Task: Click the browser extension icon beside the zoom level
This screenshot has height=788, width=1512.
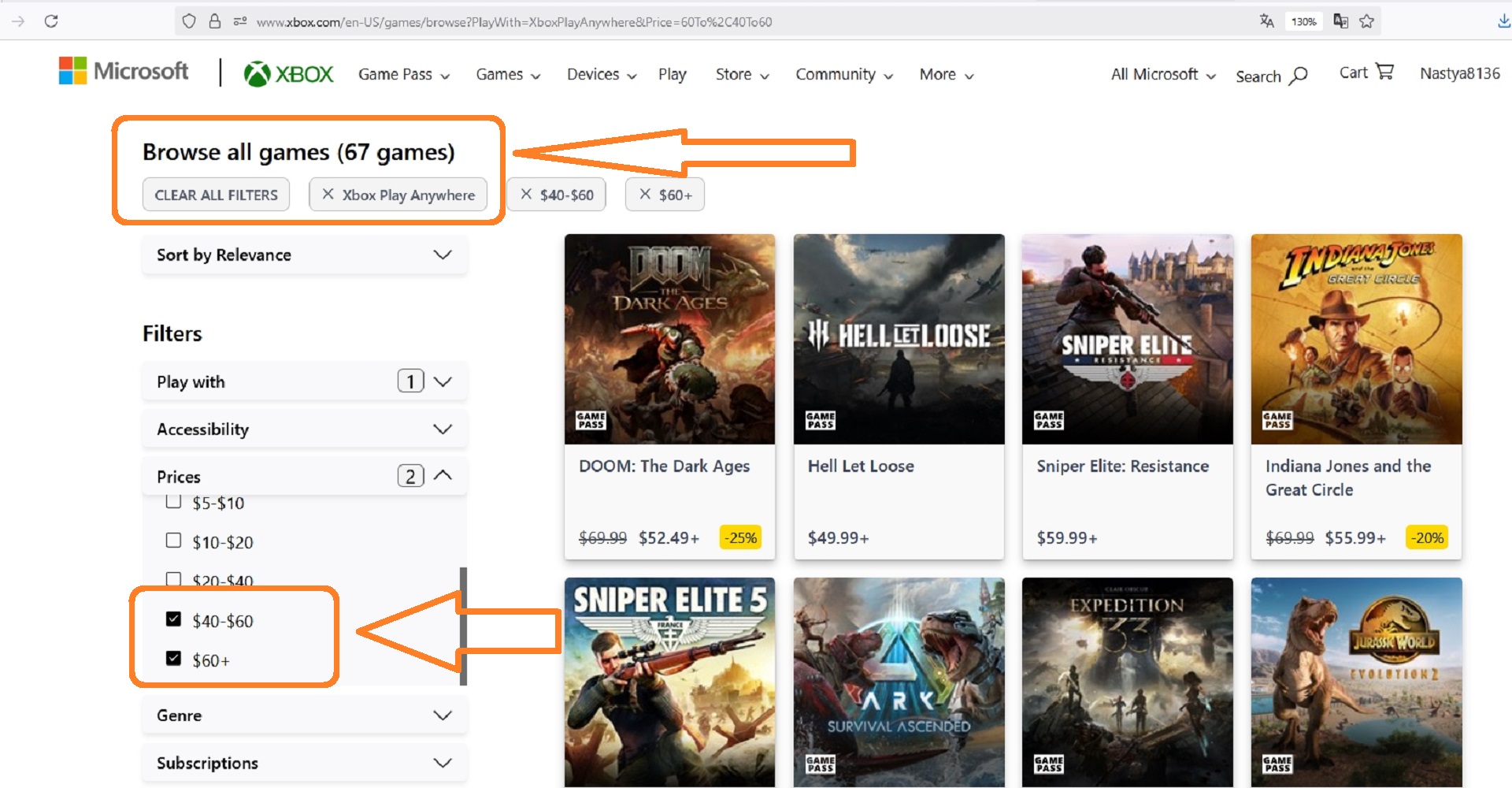Action: click(x=1340, y=21)
